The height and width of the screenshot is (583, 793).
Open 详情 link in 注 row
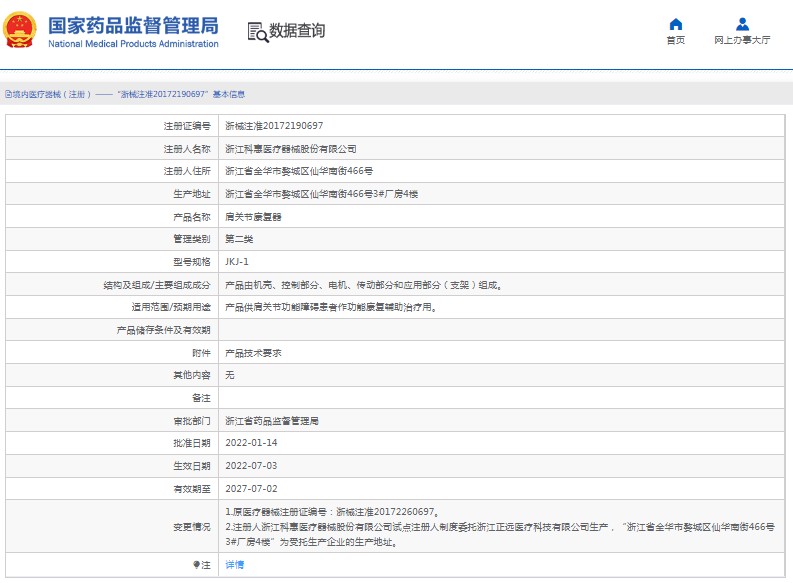pos(235,565)
